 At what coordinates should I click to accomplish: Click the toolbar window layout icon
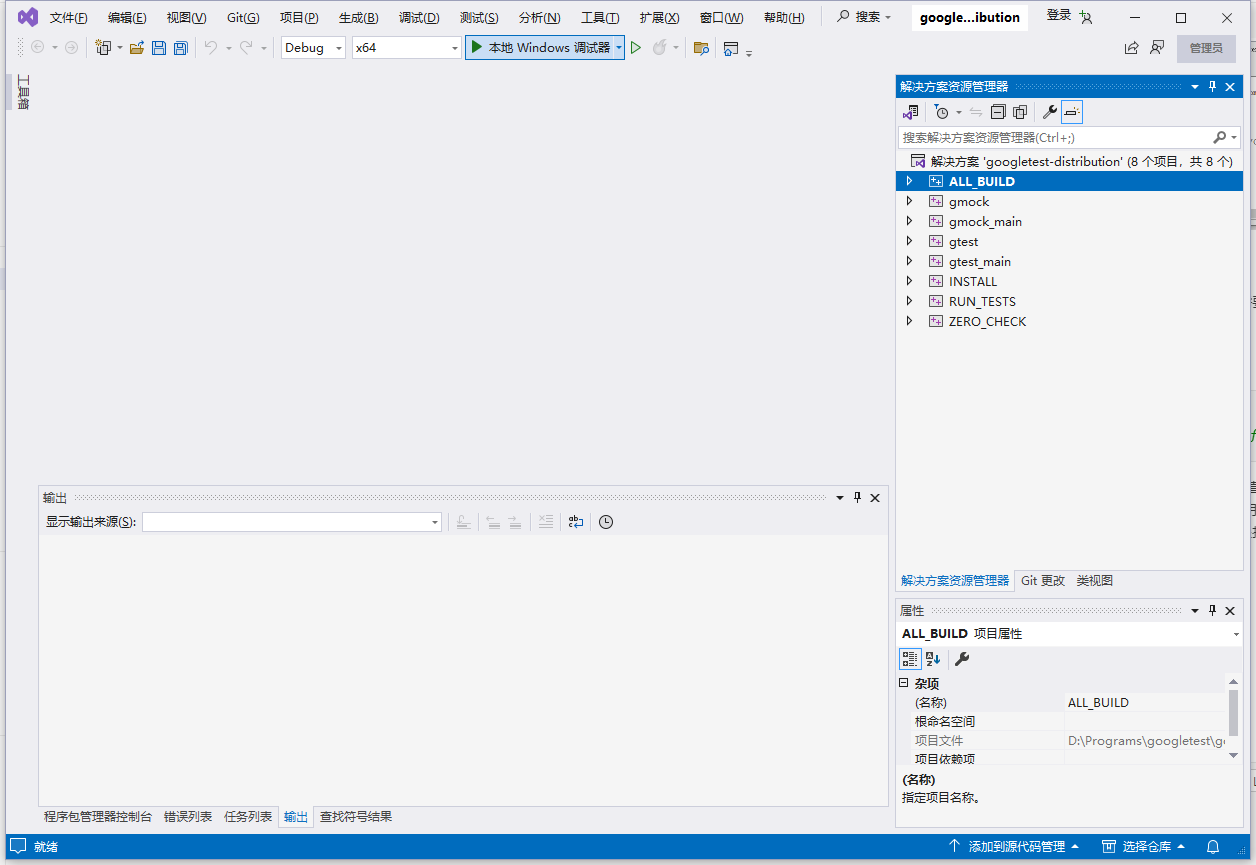tap(731, 48)
